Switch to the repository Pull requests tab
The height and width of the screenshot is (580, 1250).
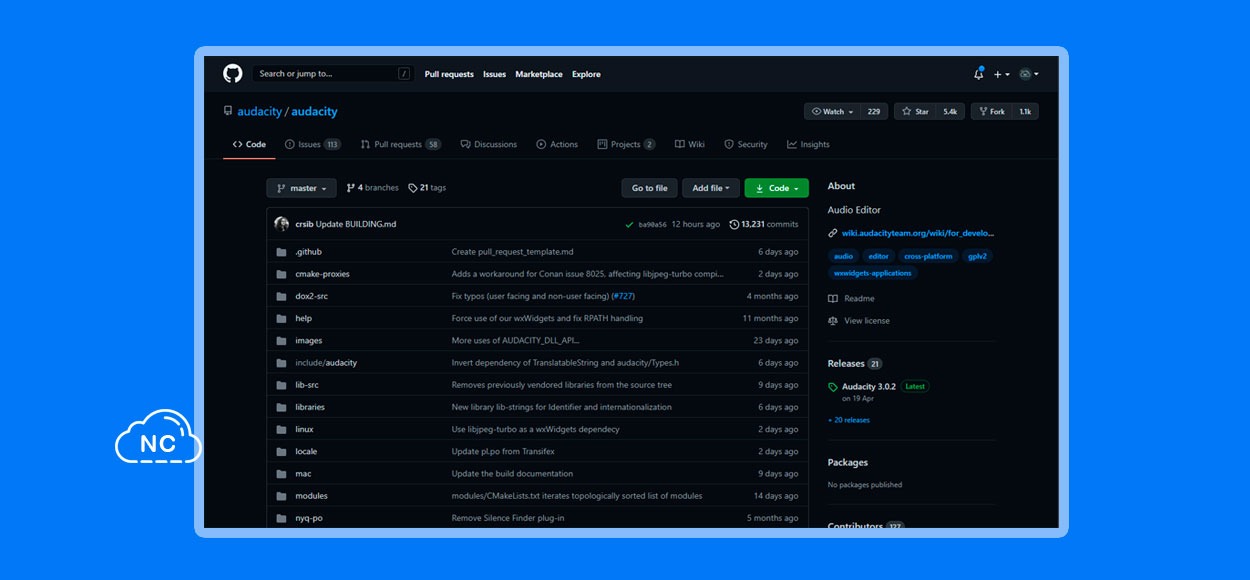tap(400, 145)
